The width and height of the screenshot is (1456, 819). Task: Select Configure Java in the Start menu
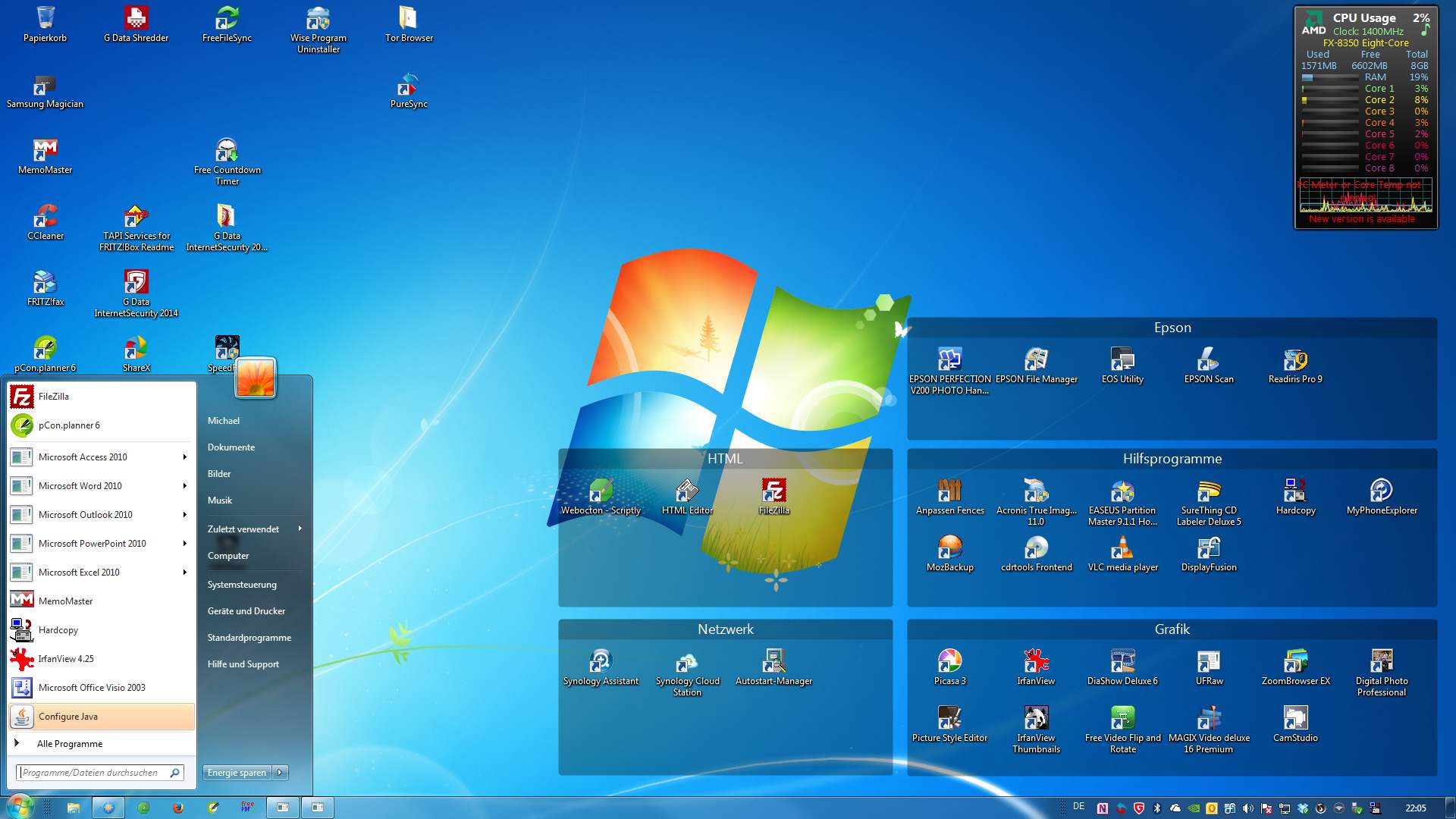102,717
